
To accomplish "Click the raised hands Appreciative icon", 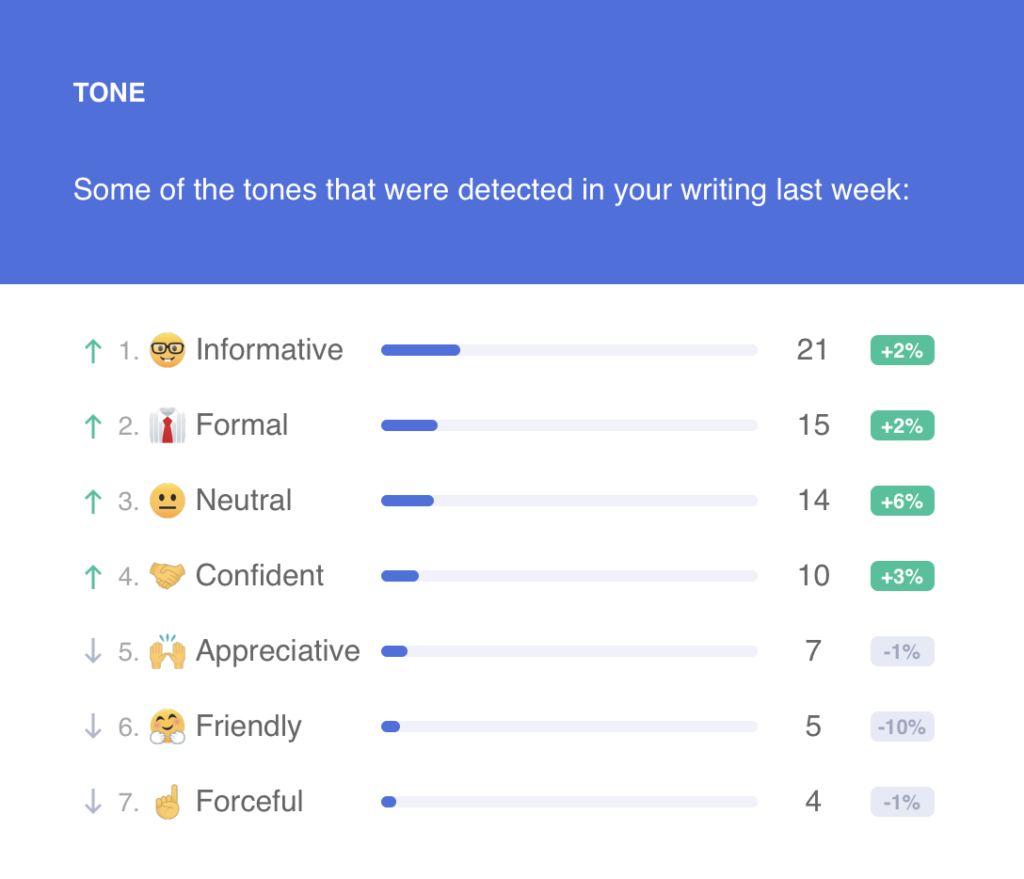I will [167, 651].
